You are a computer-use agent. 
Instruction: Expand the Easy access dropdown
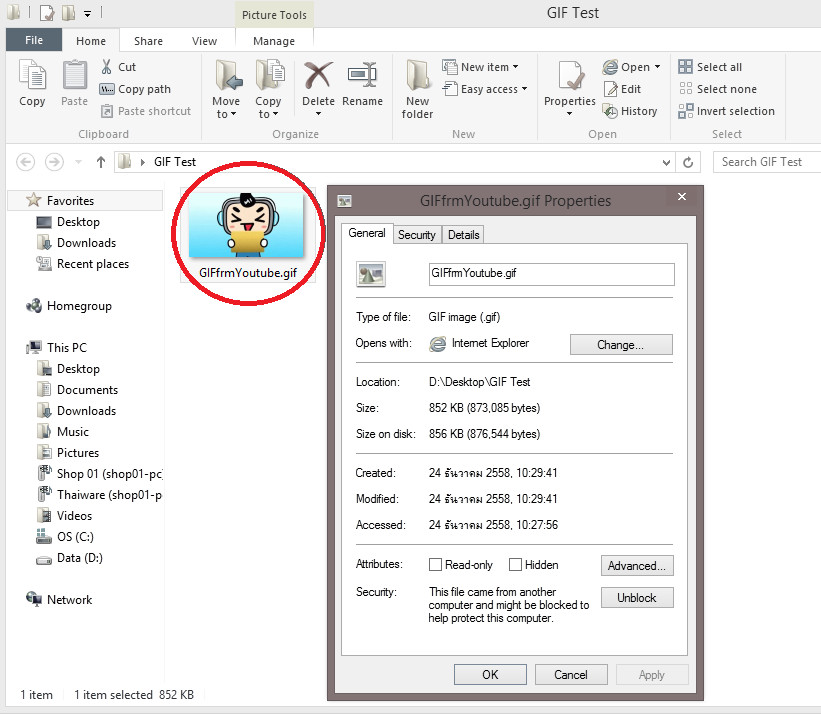(524, 89)
